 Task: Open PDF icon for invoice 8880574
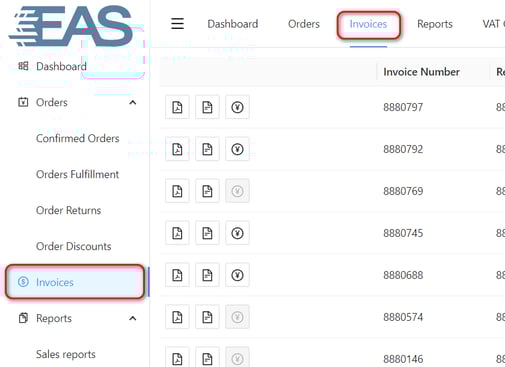tap(177, 317)
